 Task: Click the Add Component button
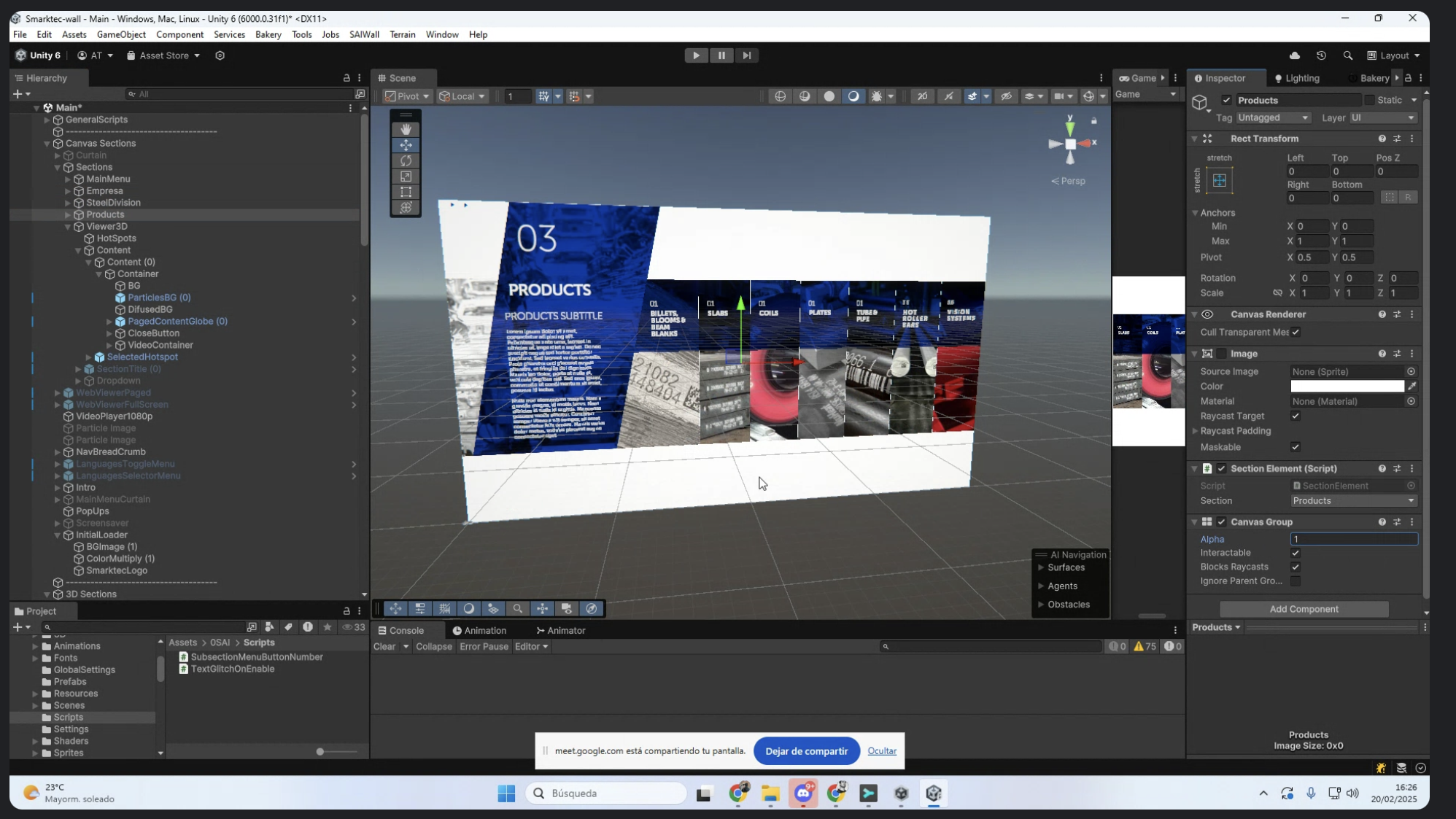coord(1304,610)
